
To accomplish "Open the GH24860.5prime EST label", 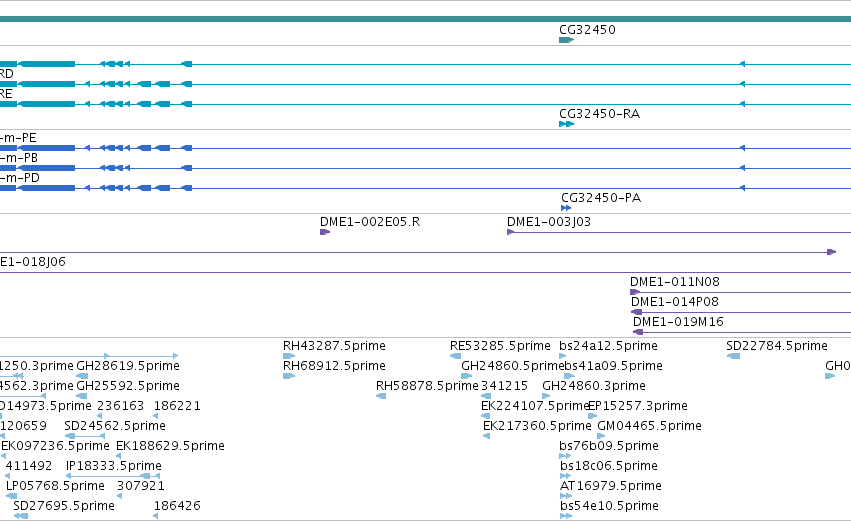I will click(513, 366).
